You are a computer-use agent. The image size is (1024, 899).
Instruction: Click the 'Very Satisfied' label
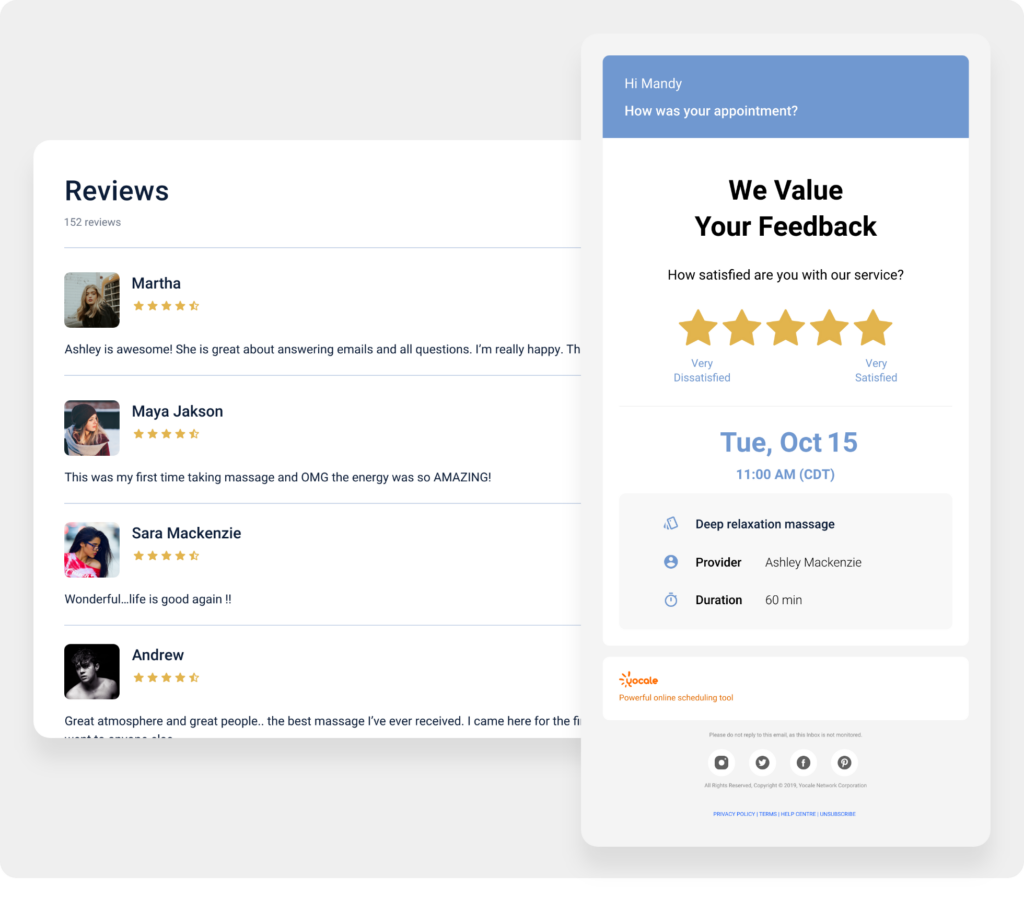(x=876, y=370)
